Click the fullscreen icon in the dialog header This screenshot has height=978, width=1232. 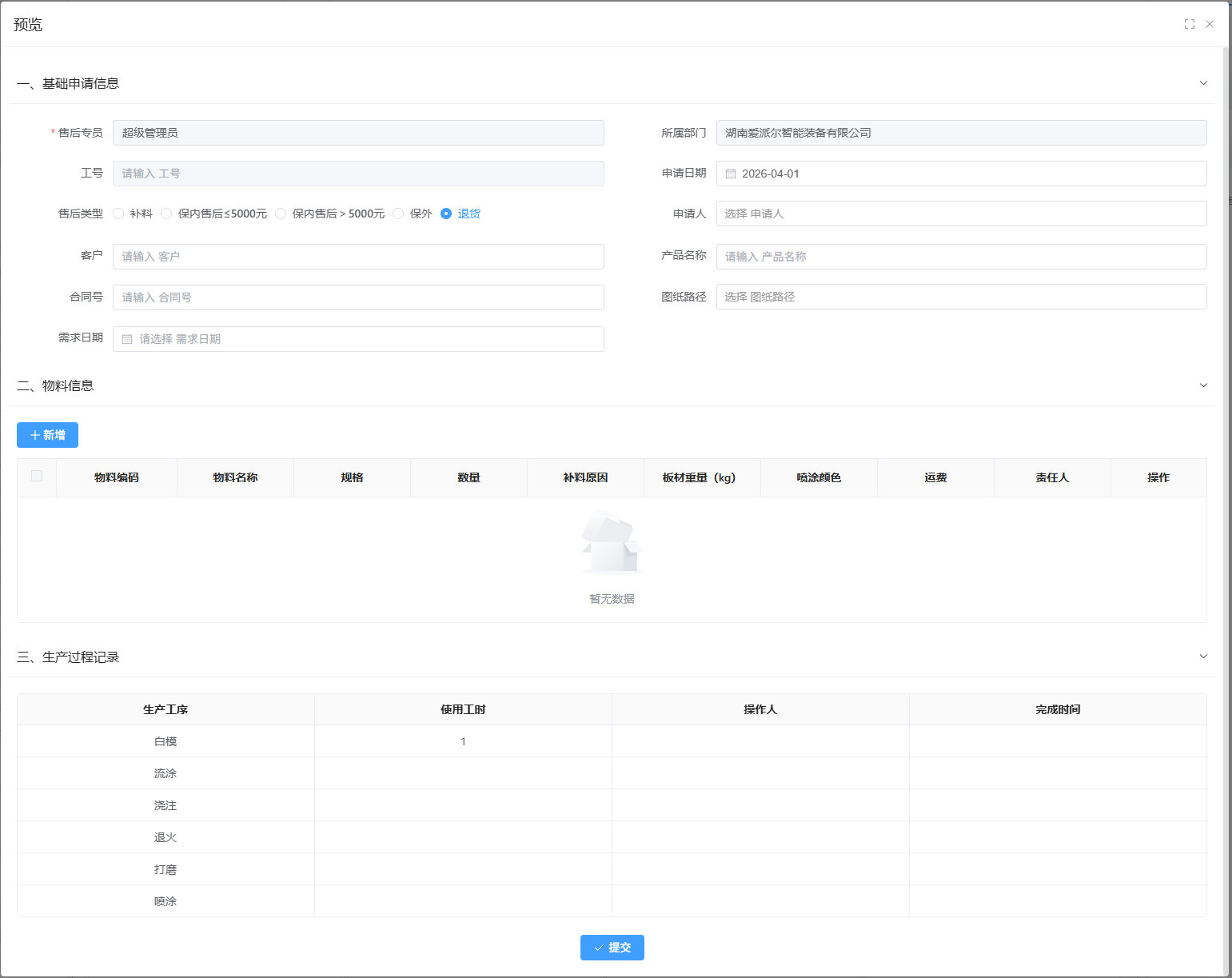tap(1189, 24)
